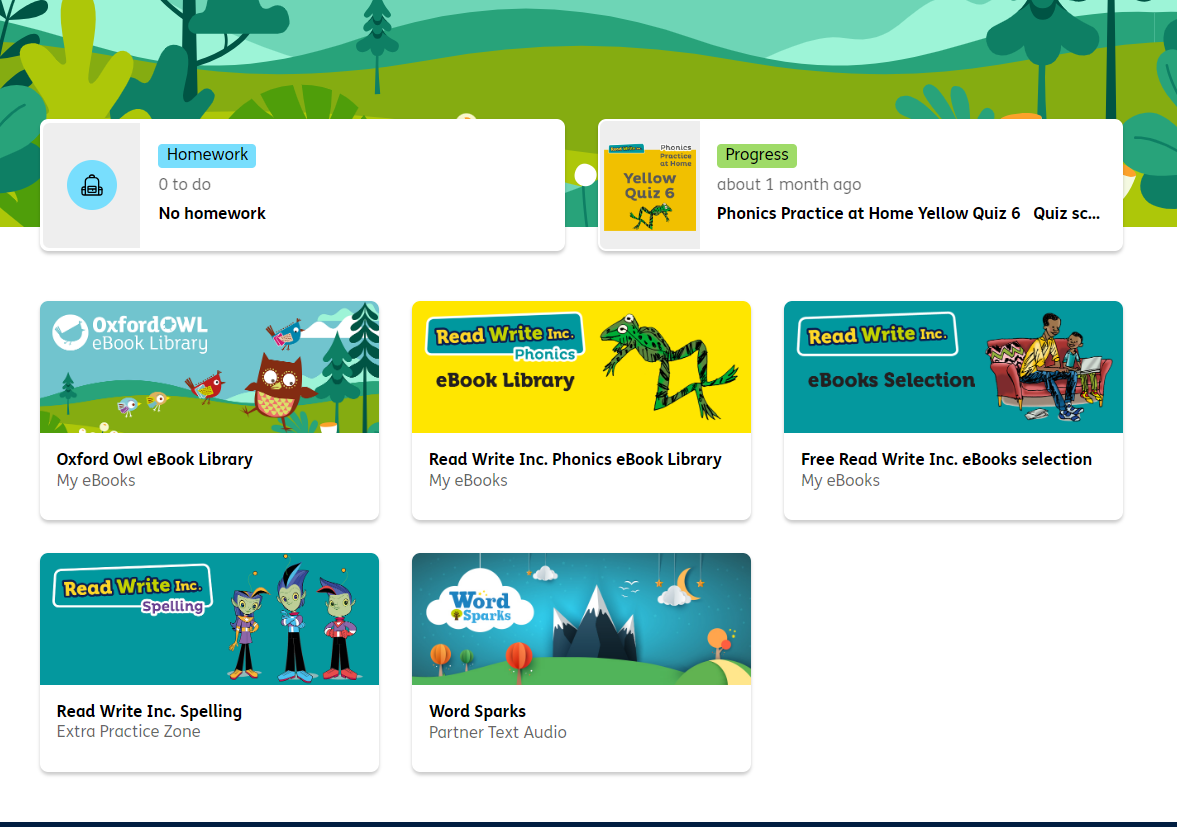This screenshot has width=1177, height=827.
Task: Click the family reading on sofa illustration
Action: point(1049,368)
